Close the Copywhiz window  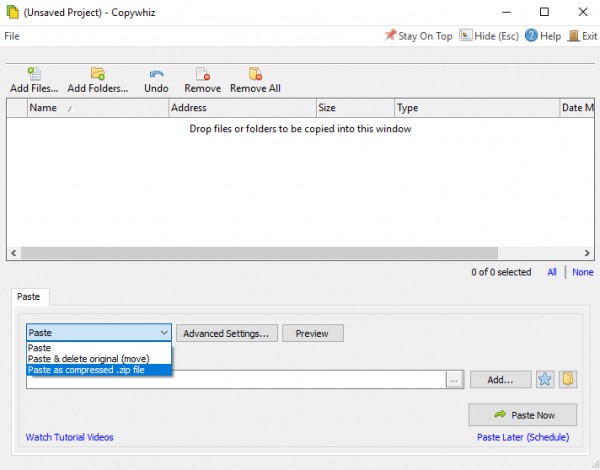[583, 12]
